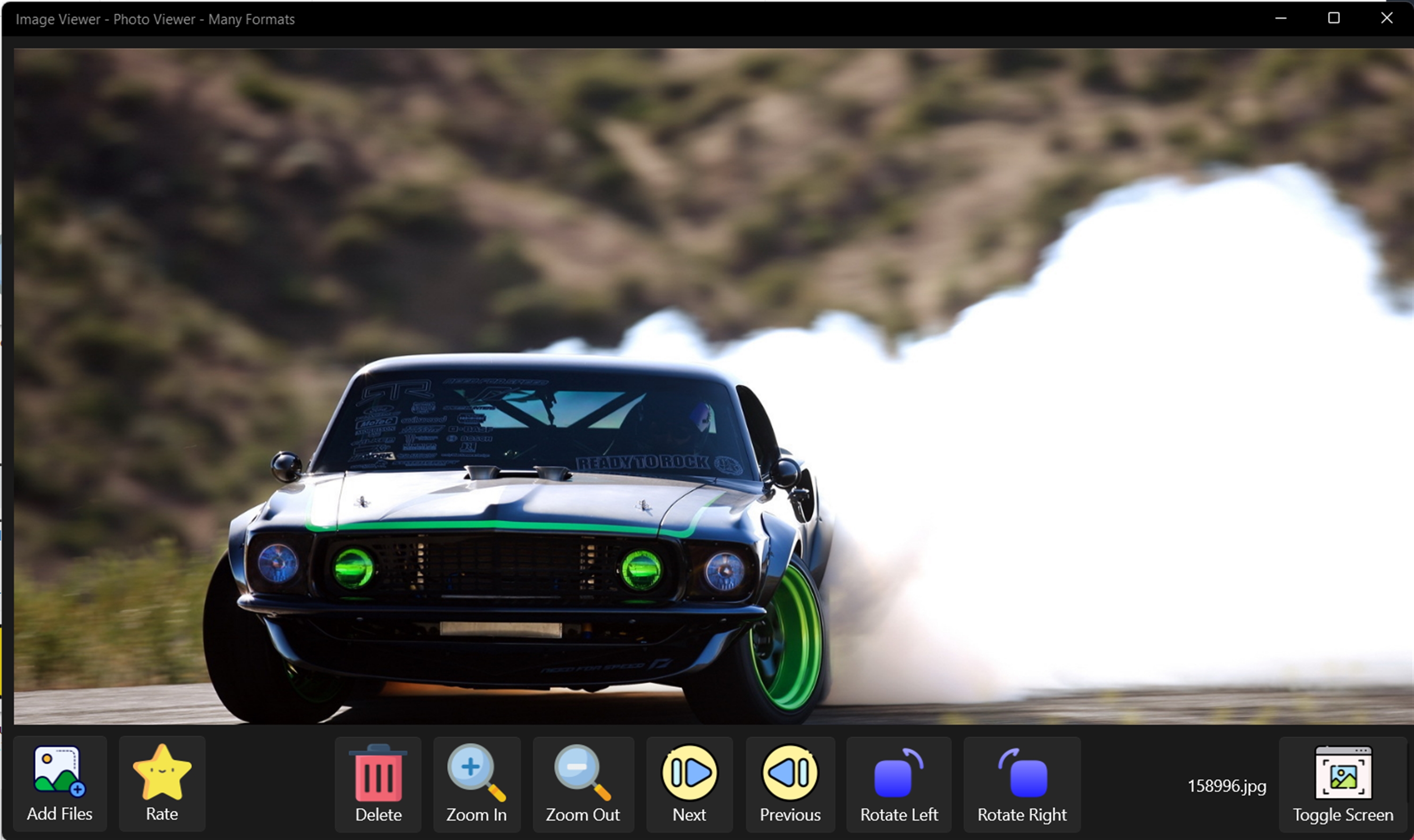1414x840 pixels.
Task: Click the window title 'Image Viewer - Photo Viewer'
Action: [155, 19]
